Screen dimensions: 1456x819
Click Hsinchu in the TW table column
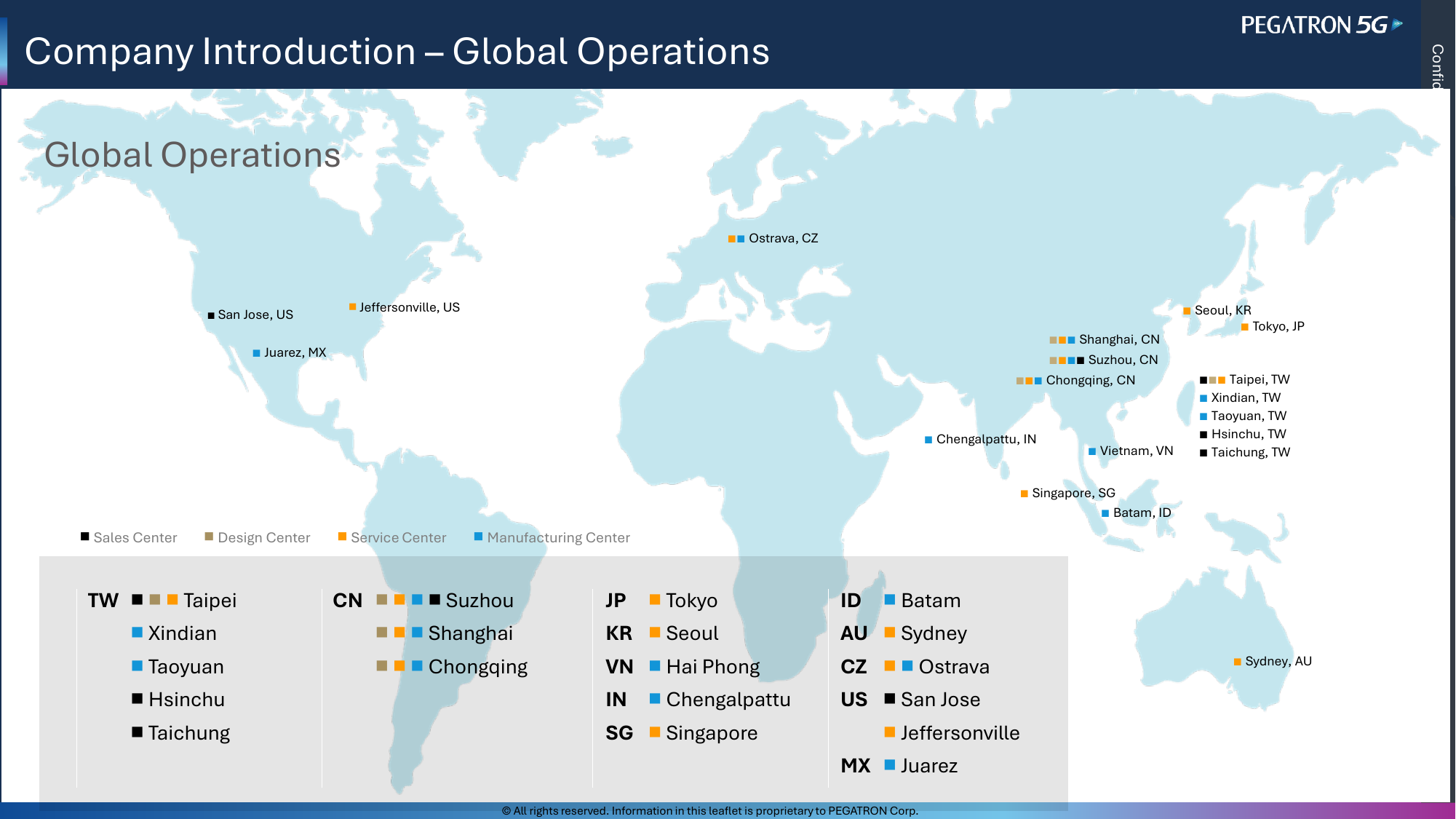pyautogui.click(x=187, y=700)
